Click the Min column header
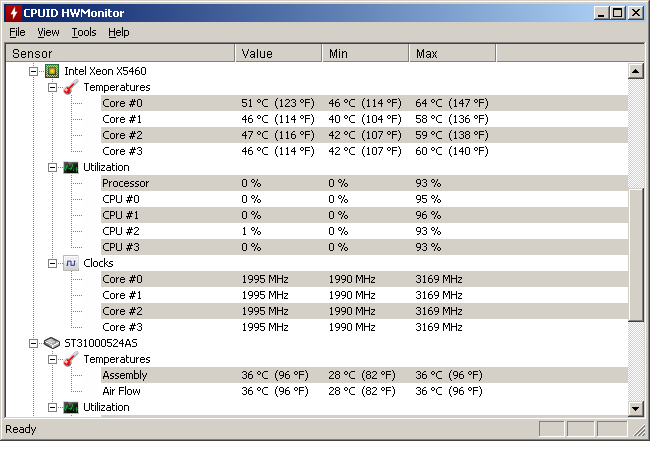This screenshot has height=450, width=658. pos(366,53)
